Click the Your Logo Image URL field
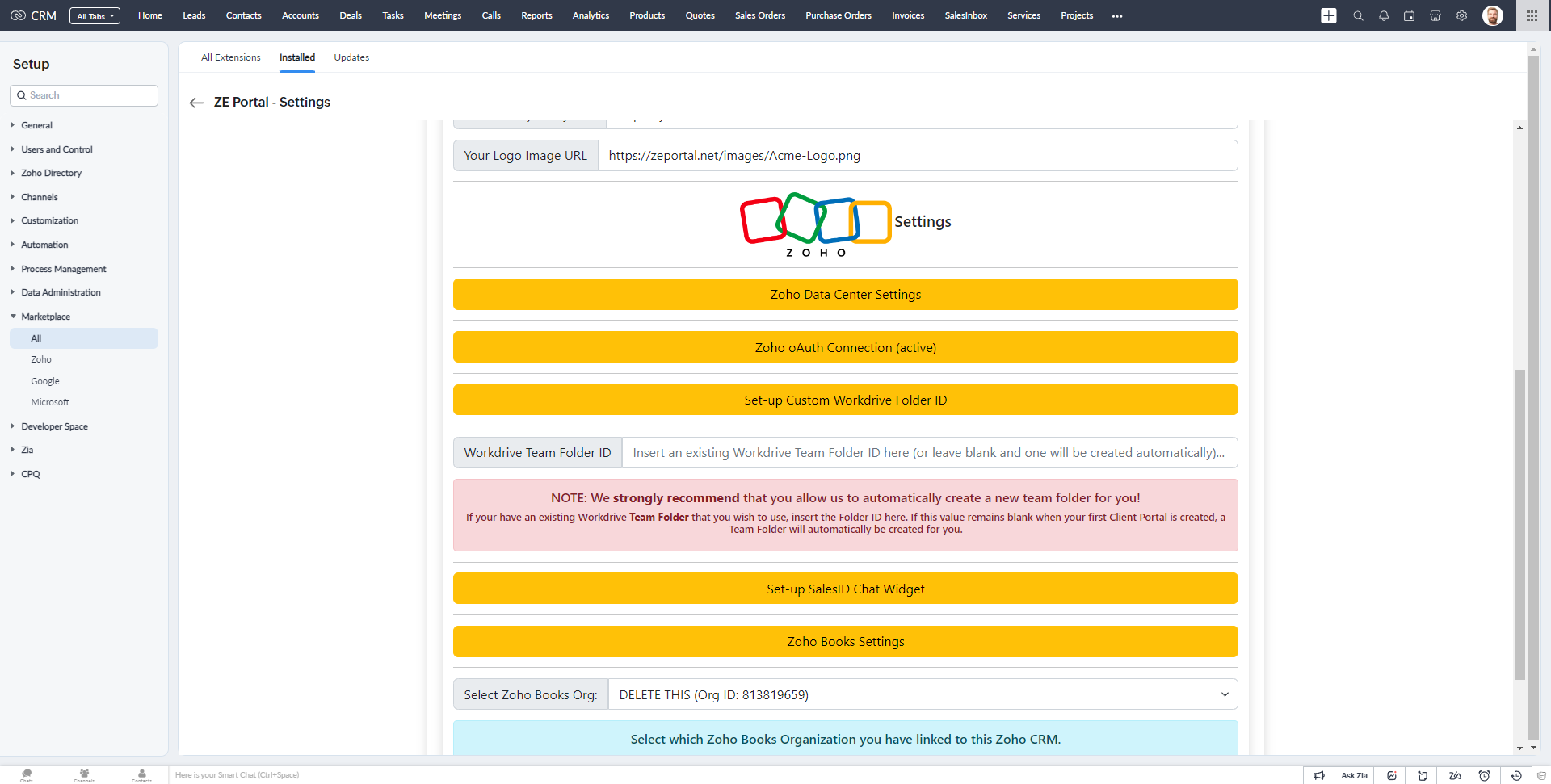Viewport: 1551px width, 784px height. (918, 156)
